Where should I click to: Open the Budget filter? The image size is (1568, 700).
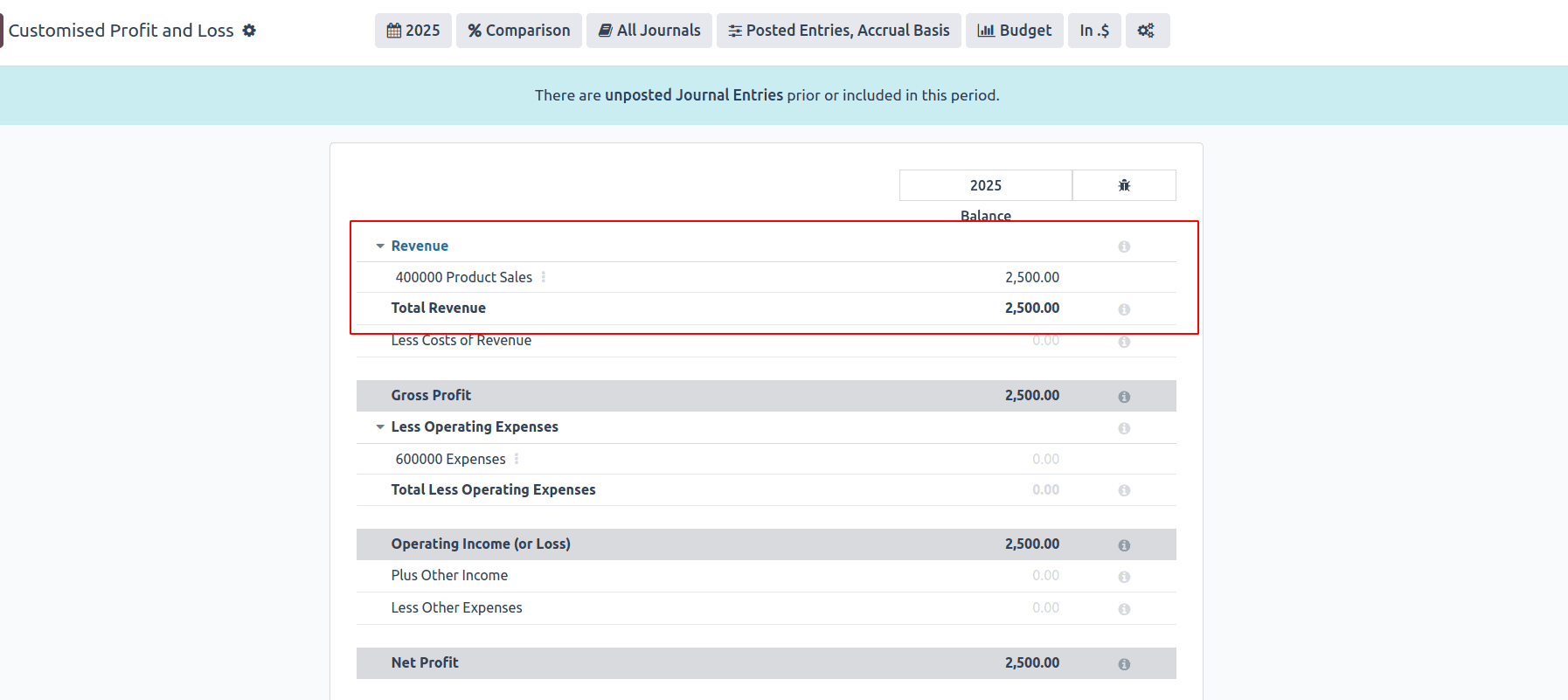1015,31
